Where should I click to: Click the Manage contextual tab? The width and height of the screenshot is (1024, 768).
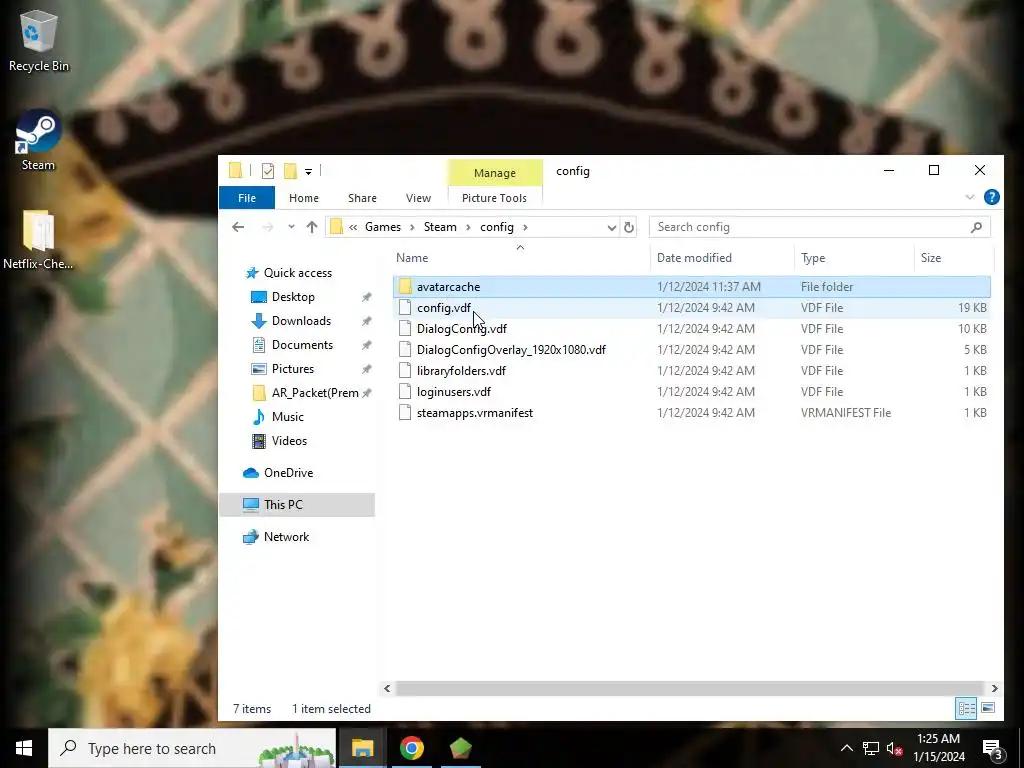(x=494, y=172)
